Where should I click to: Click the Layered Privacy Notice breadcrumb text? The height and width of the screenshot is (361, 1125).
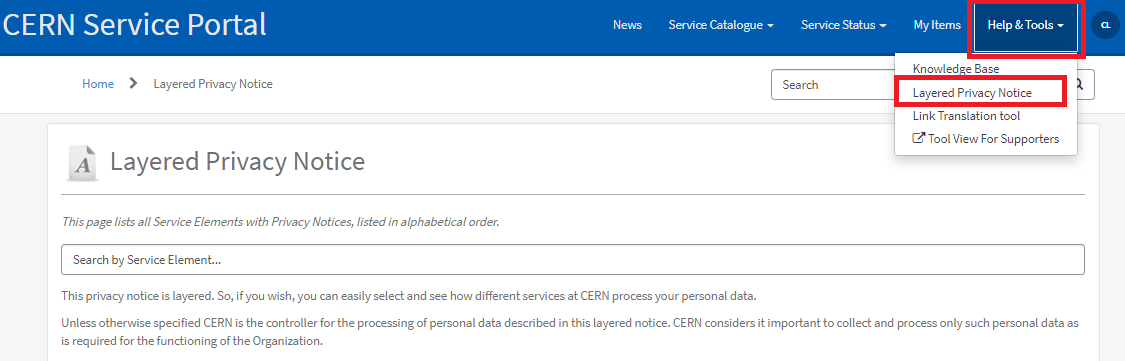[x=213, y=84]
